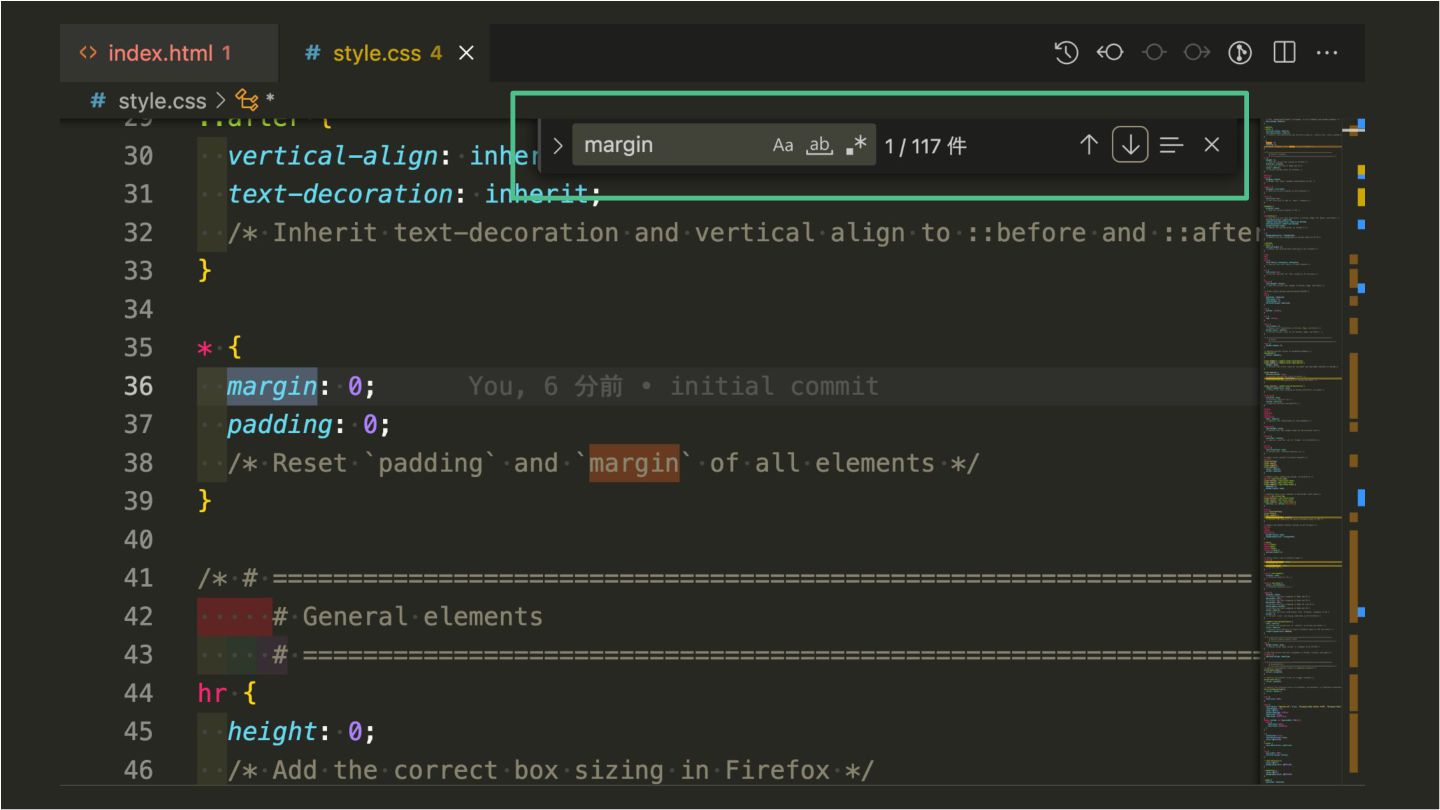Click style.css in the breadcrumb

point(161,101)
